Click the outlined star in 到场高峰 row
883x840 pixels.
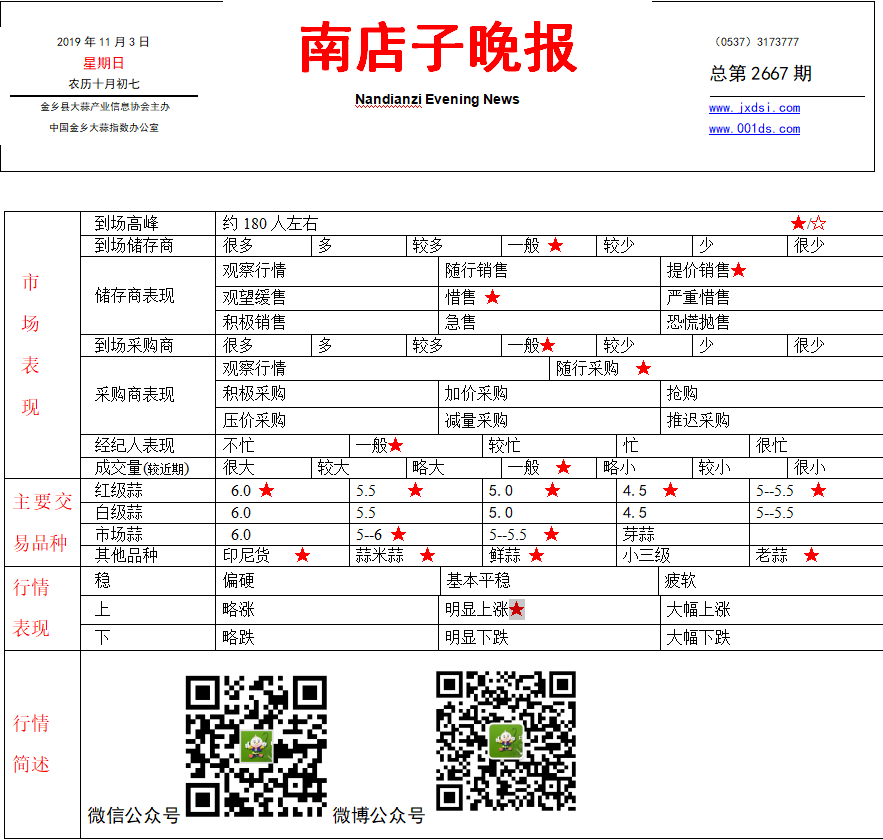pos(819,224)
